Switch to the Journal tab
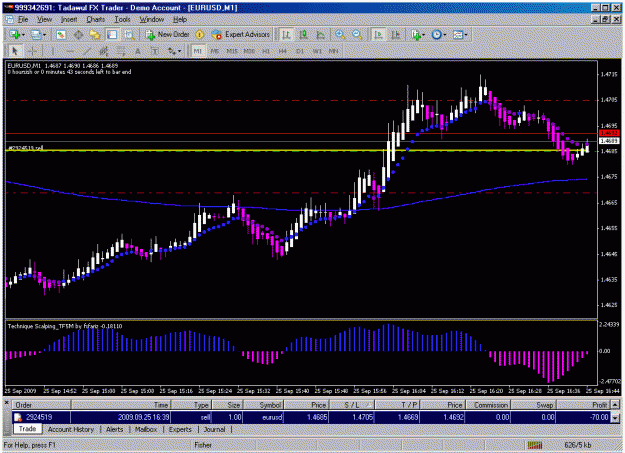 (214, 429)
